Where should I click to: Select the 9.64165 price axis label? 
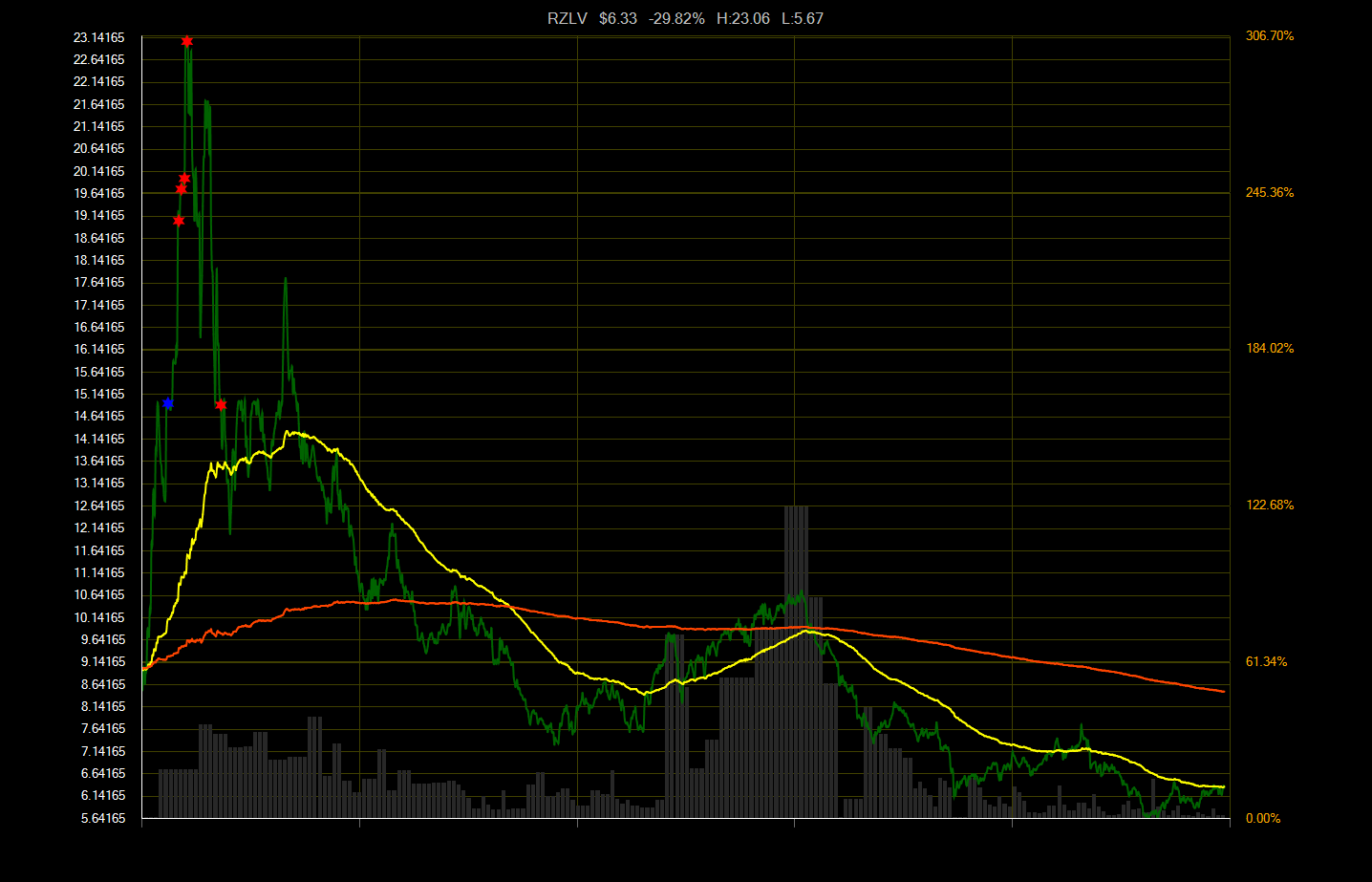coord(103,639)
